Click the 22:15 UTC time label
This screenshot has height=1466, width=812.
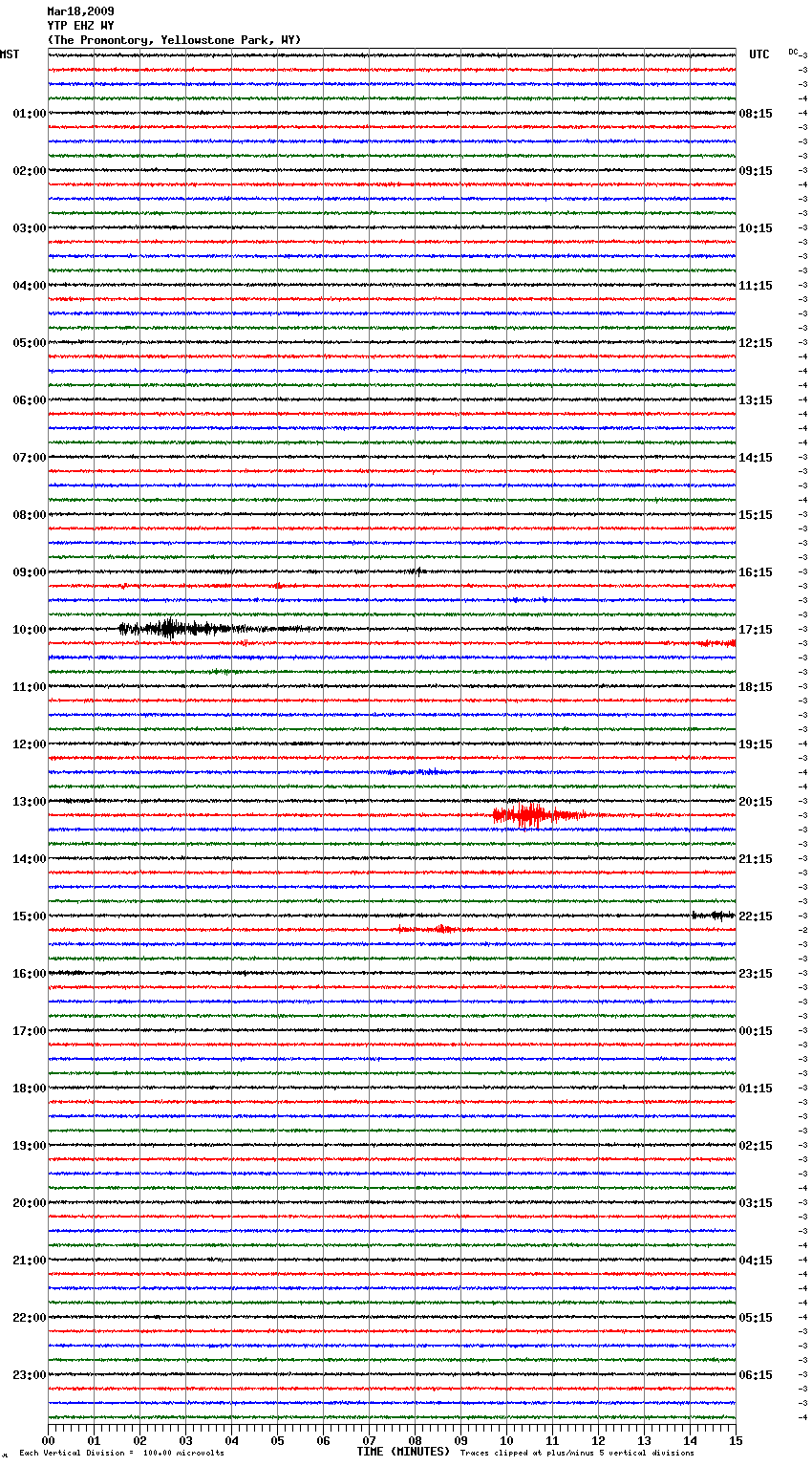(x=756, y=916)
